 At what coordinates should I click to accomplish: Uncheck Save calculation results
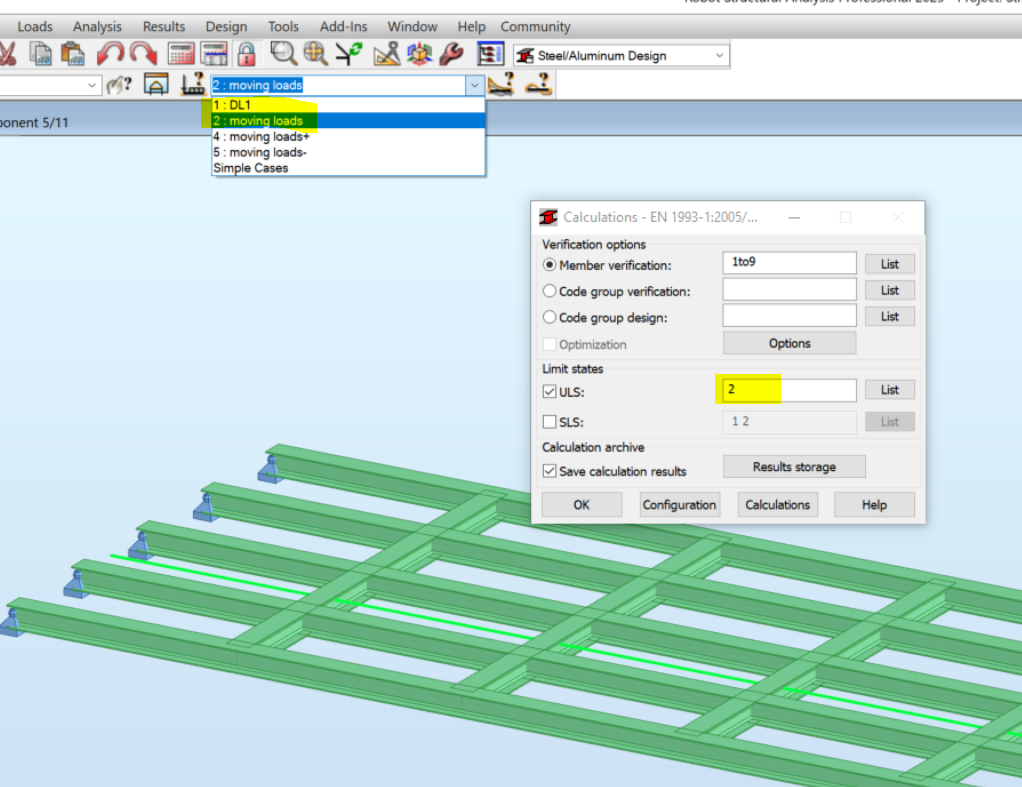point(550,471)
